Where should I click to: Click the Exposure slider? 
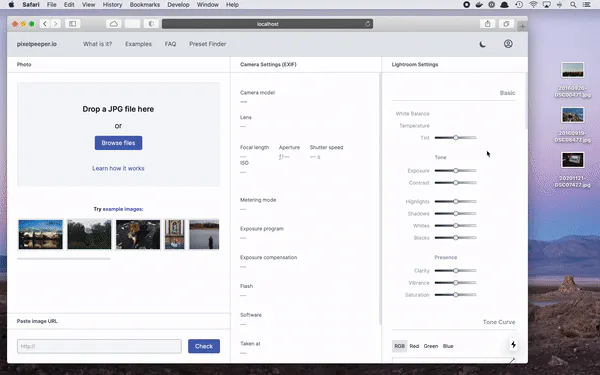pos(455,170)
